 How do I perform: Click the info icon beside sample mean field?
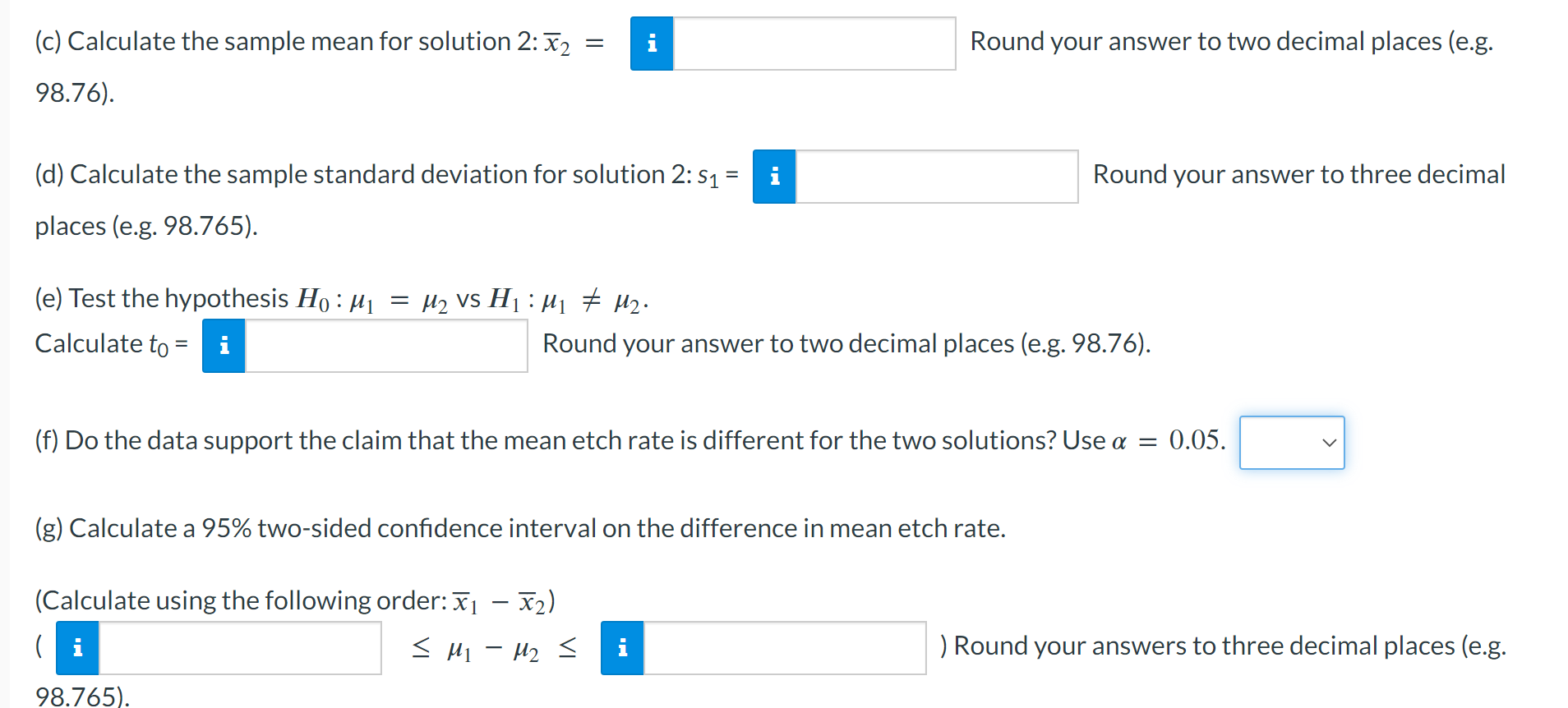(x=652, y=44)
